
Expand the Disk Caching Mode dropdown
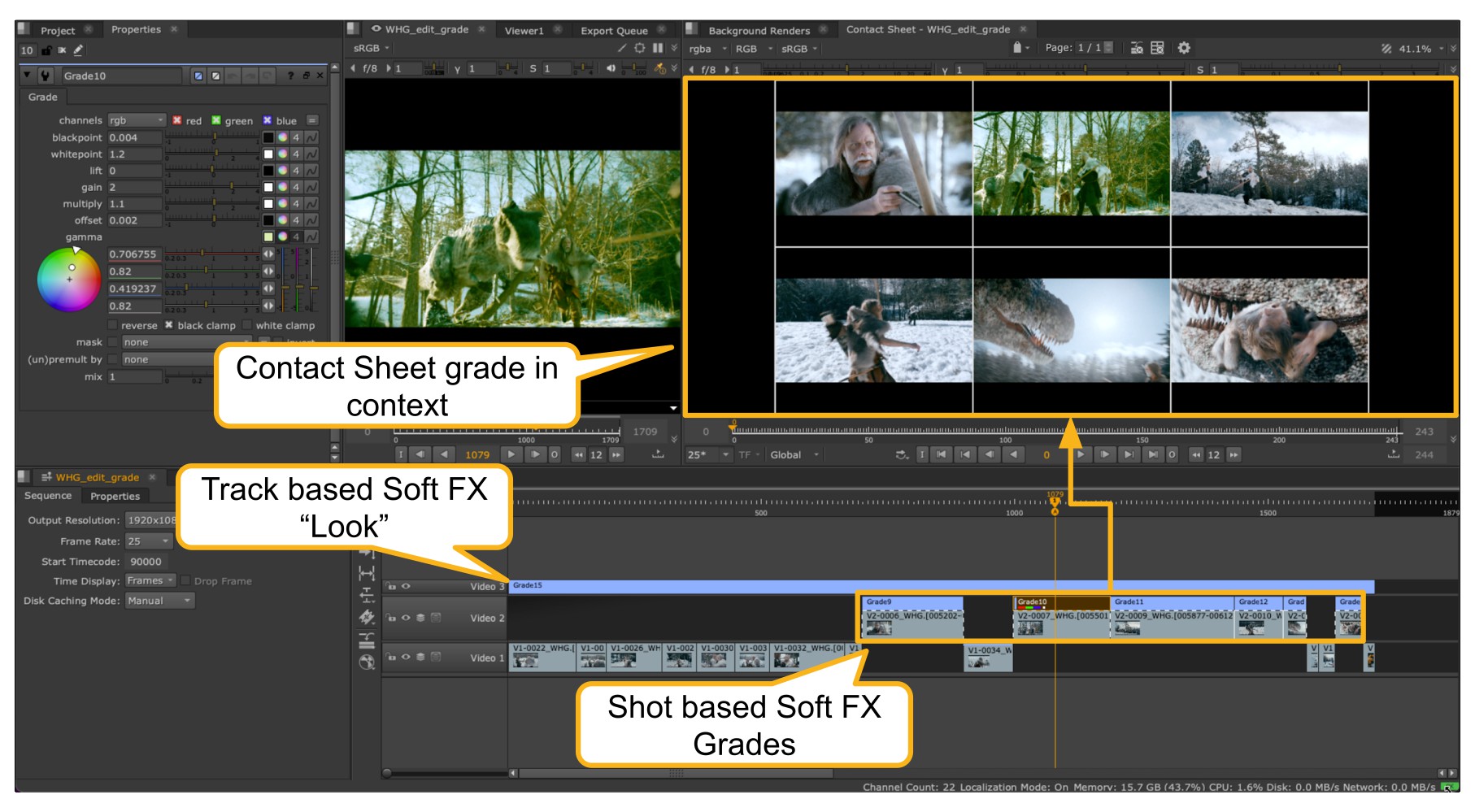160,601
